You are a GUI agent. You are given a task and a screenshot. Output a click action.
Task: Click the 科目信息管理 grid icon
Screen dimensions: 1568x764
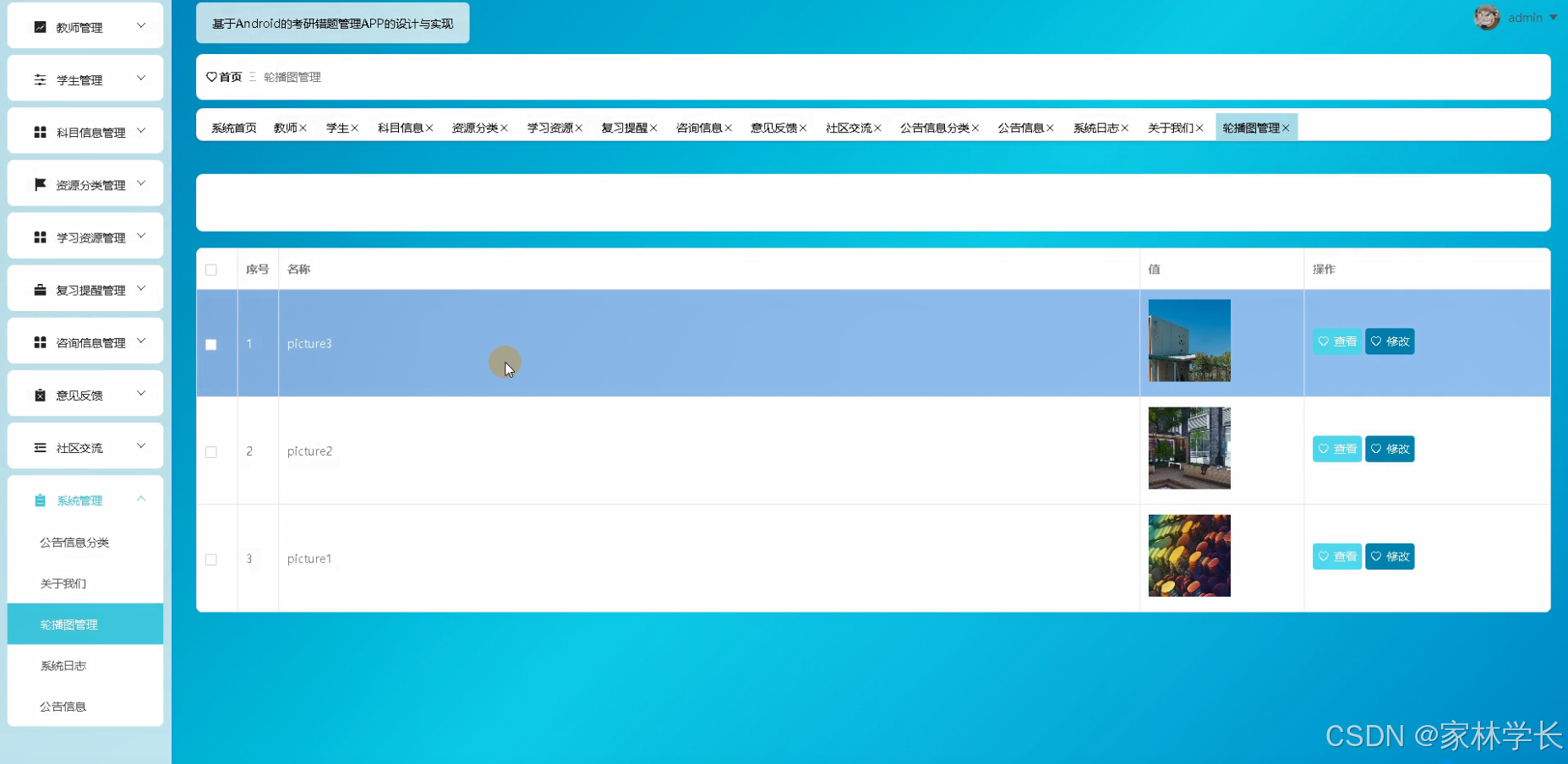[x=40, y=131]
